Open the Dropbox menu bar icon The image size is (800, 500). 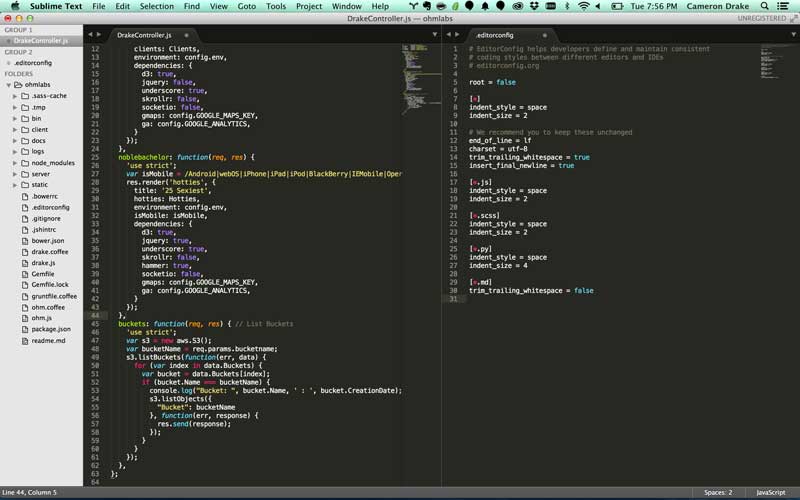click(534, 6)
